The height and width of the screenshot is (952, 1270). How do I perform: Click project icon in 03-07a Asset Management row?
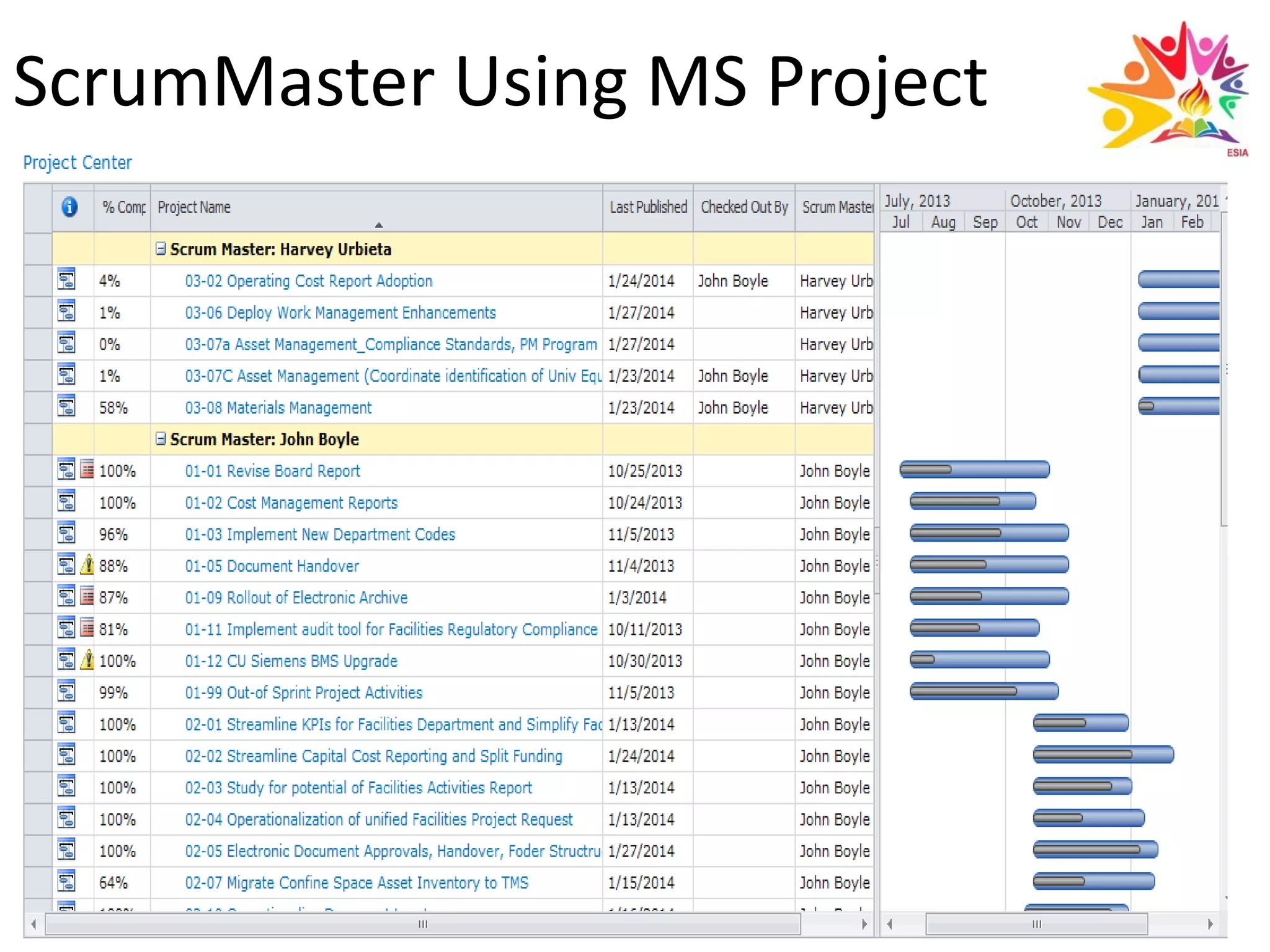coord(66,343)
